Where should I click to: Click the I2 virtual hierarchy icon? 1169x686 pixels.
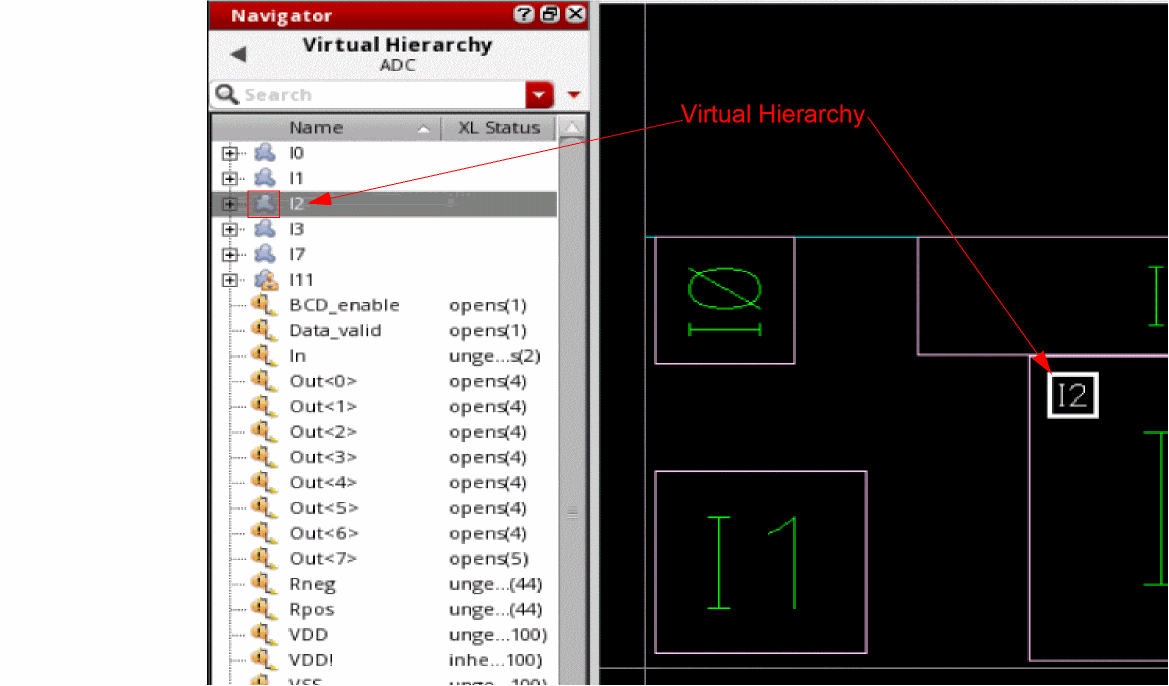pyautogui.click(x=264, y=204)
